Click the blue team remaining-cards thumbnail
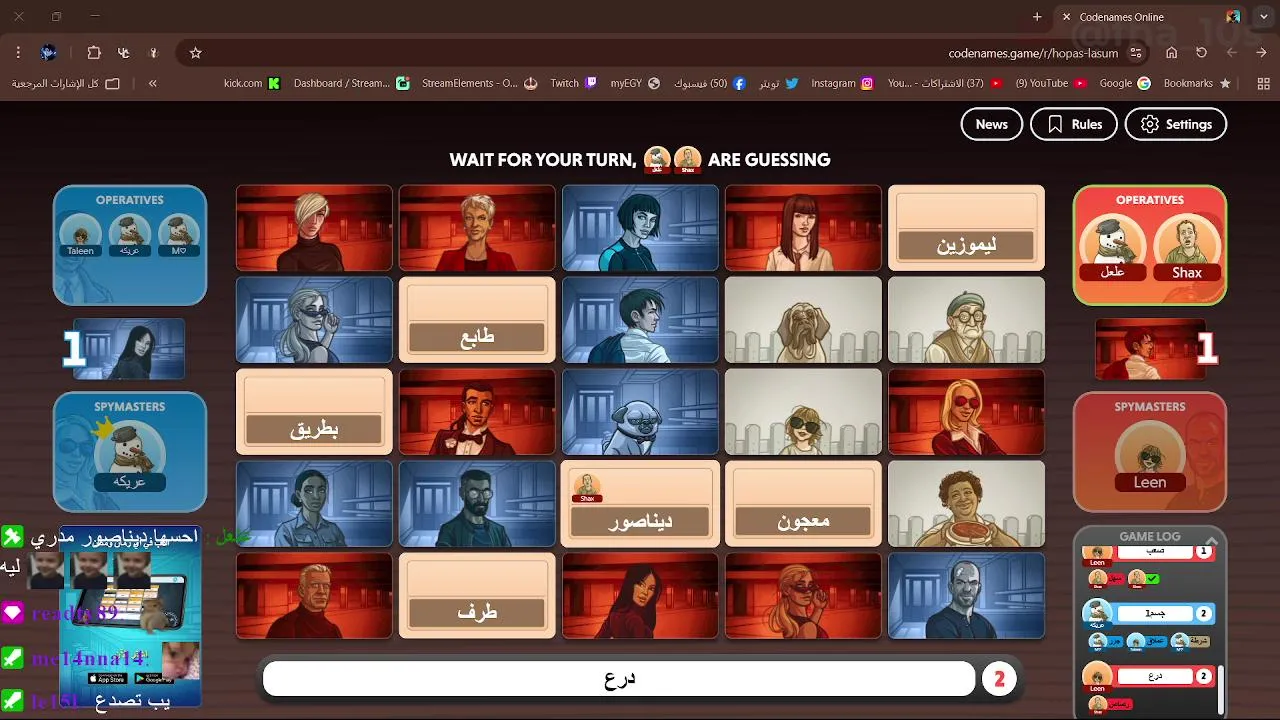The height and width of the screenshot is (720, 1280). tap(128, 349)
